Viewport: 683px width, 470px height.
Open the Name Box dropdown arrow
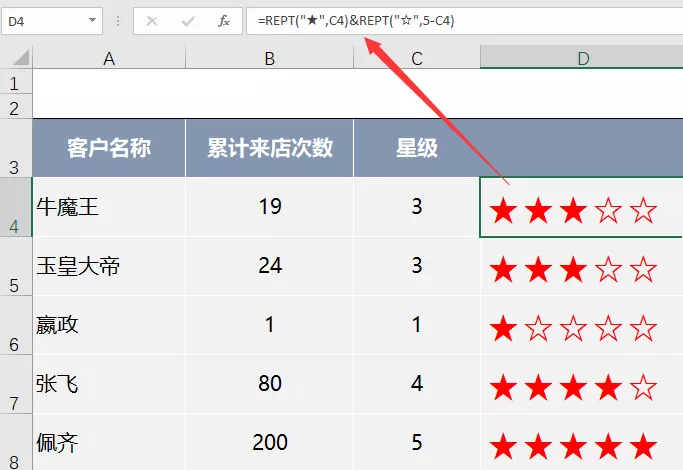[93, 20]
